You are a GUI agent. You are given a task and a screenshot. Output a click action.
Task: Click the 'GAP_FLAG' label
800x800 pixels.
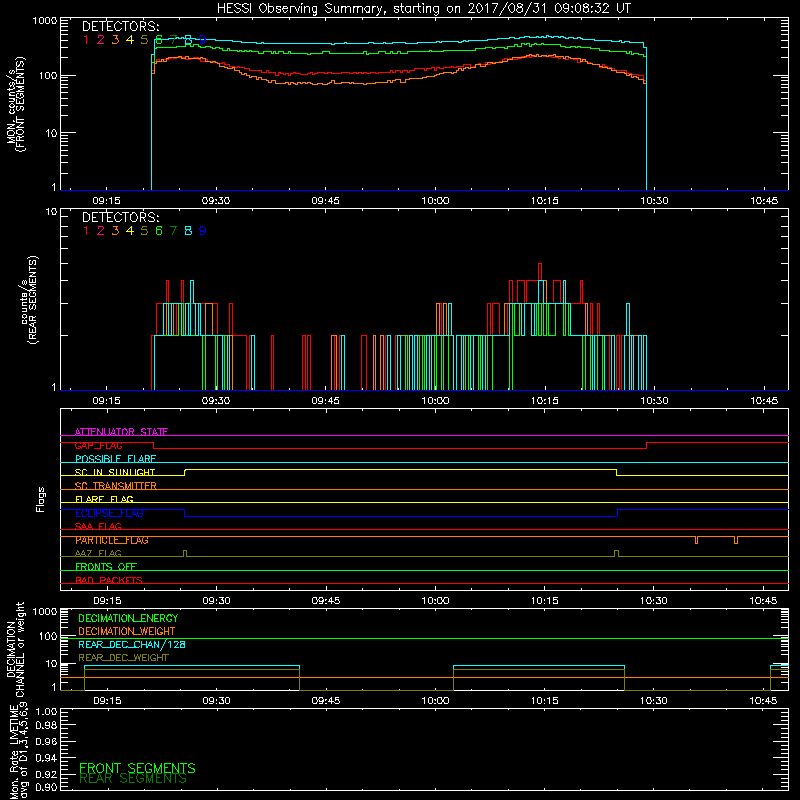[x=98, y=445]
